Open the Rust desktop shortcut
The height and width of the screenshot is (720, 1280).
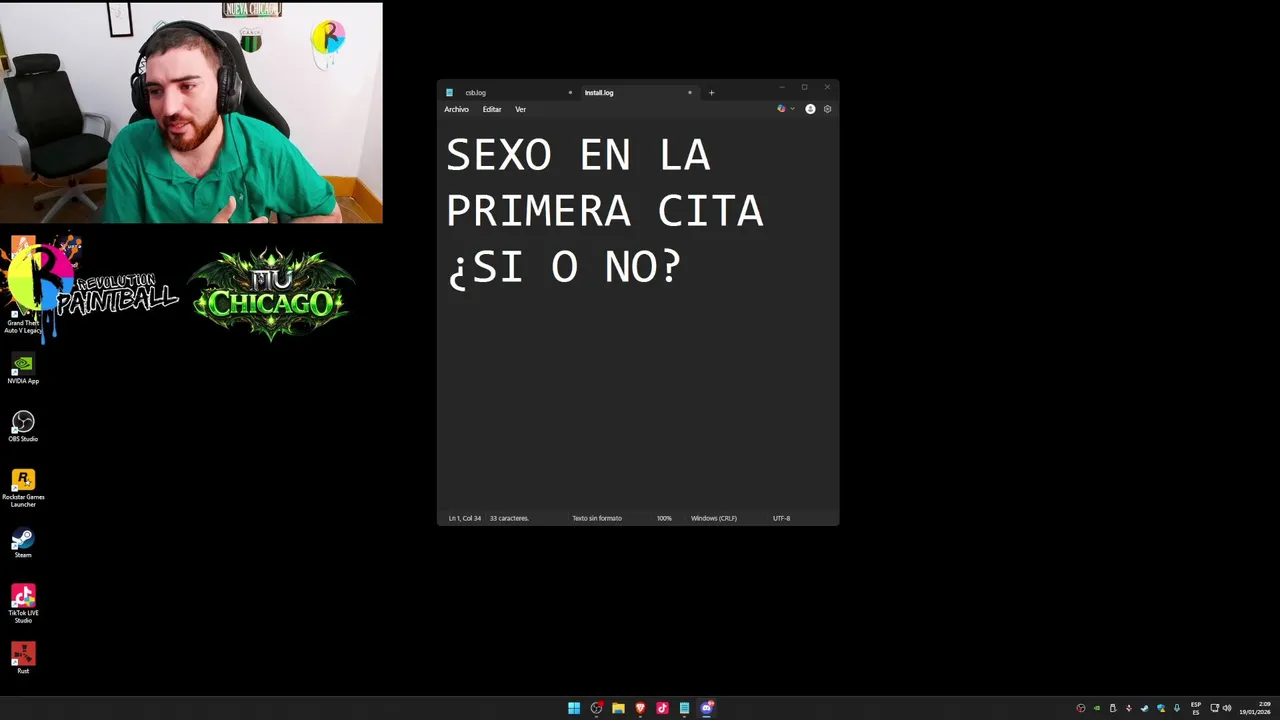pos(23,658)
